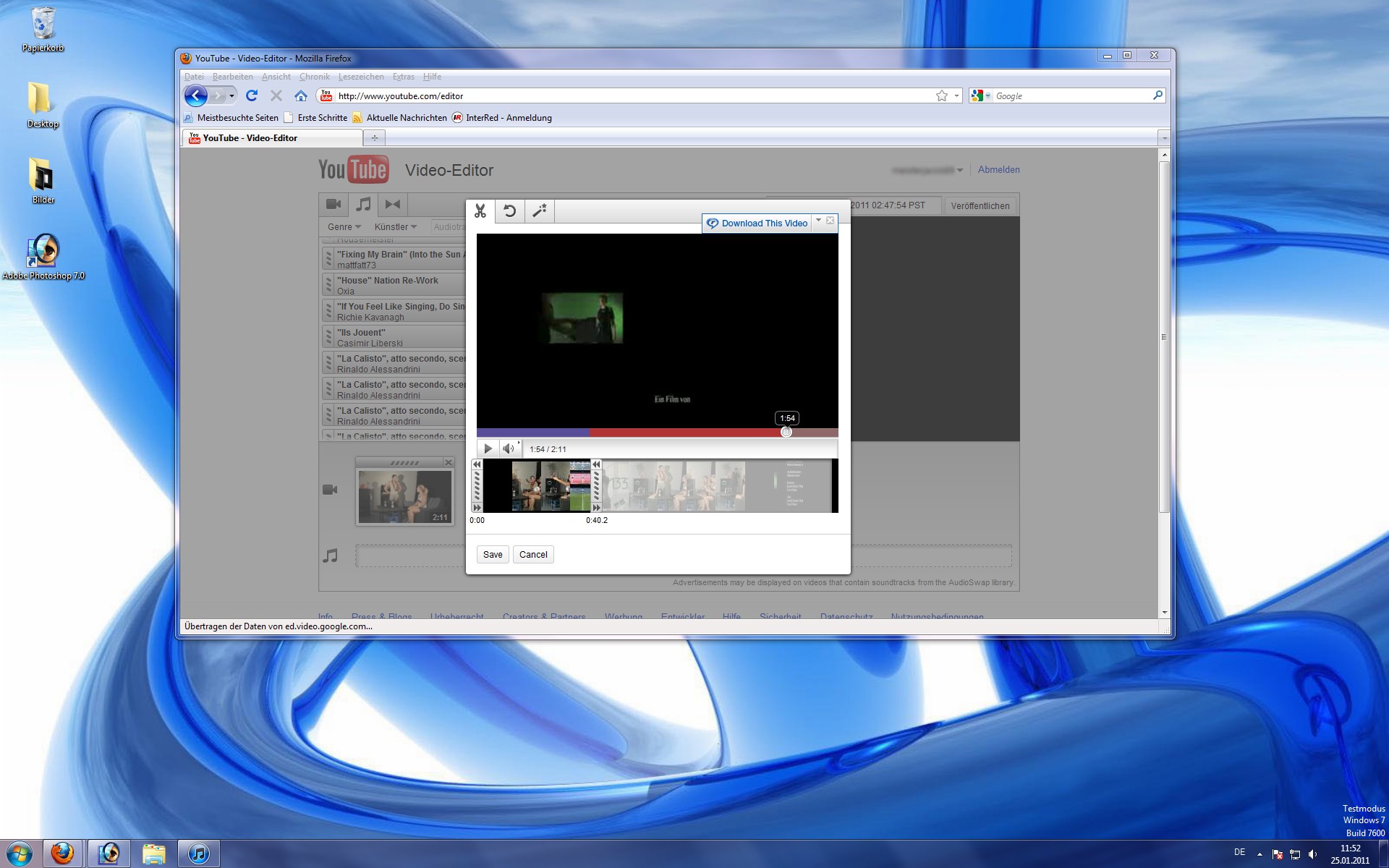Go to the Firefox home page
The width and height of the screenshot is (1389, 868).
(x=301, y=95)
